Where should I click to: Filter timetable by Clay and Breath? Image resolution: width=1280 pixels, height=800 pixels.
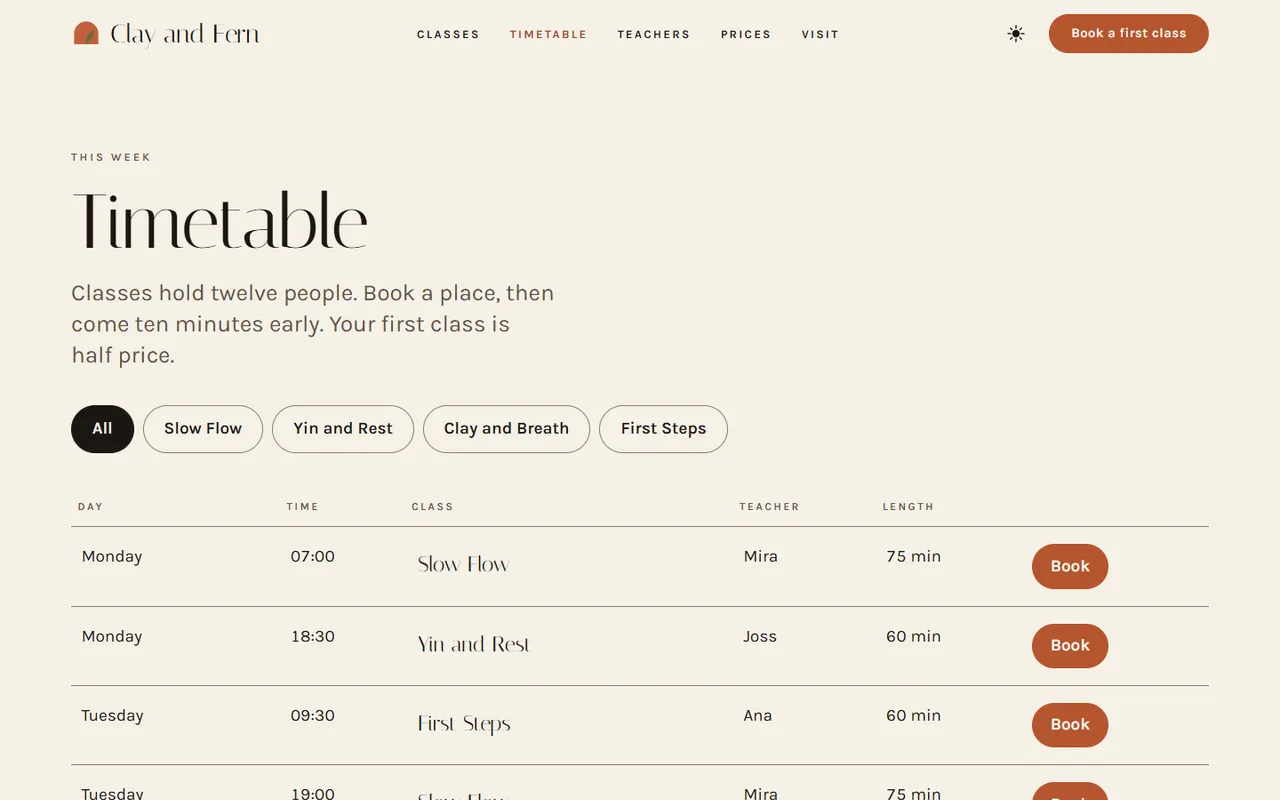click(506, 429)
